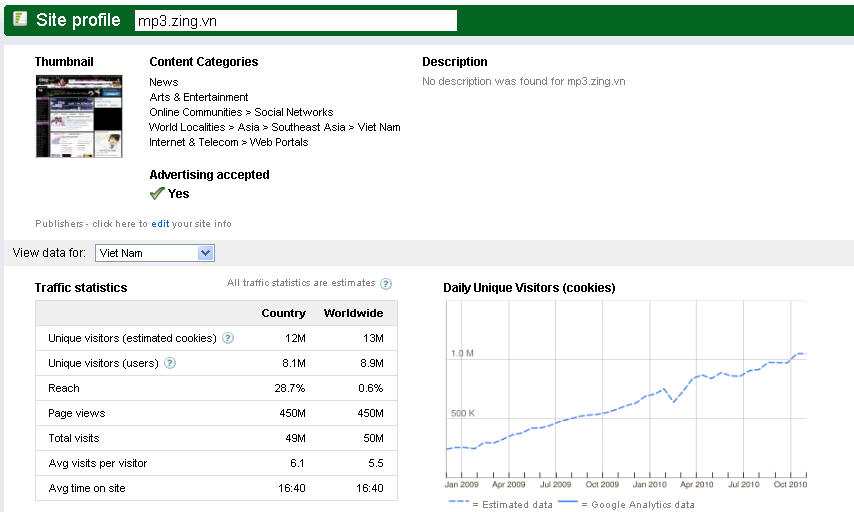Click the site URL field containing mp3.zing.vn

tap(295, 20)
